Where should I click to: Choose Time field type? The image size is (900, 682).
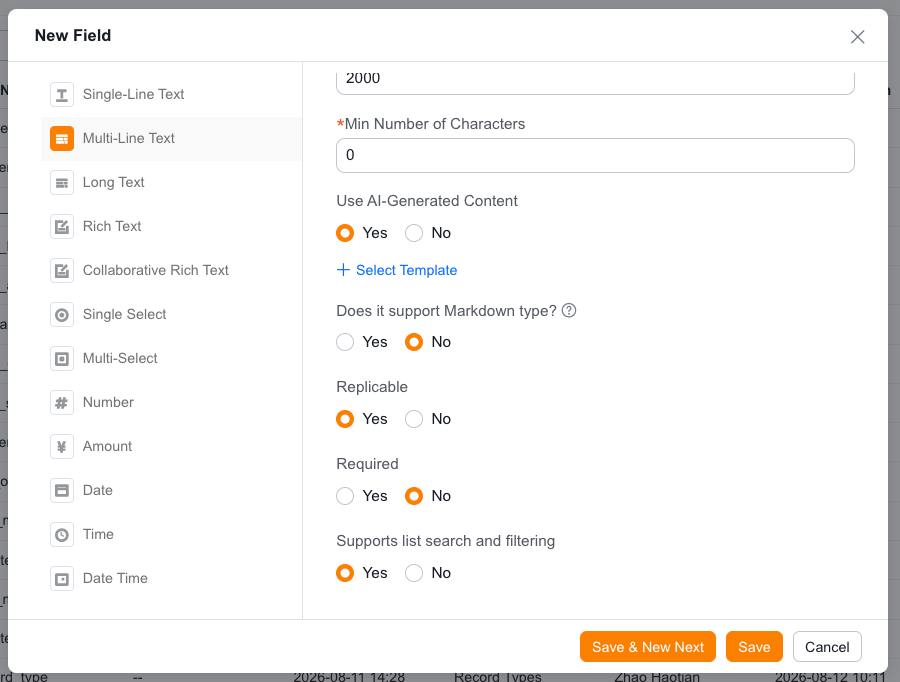pos(171,534)
